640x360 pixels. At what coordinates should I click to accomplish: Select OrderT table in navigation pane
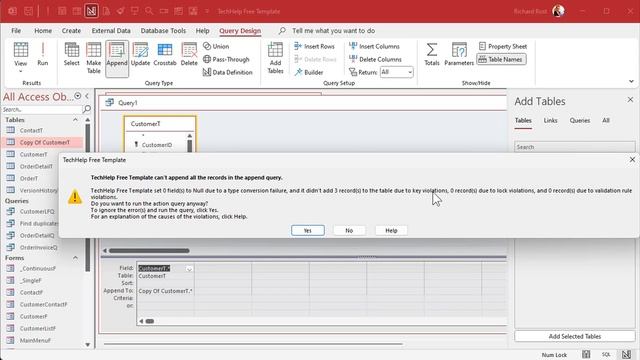[29, 178]
